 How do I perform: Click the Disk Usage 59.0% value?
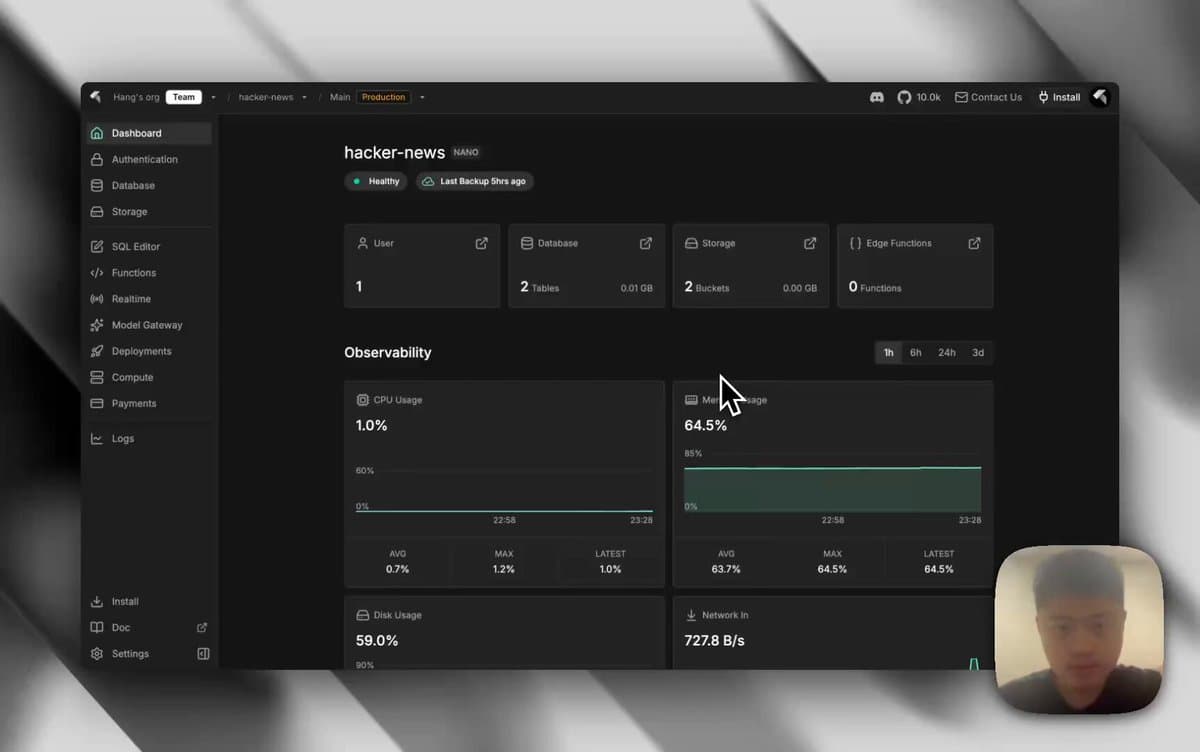[377, 640]
